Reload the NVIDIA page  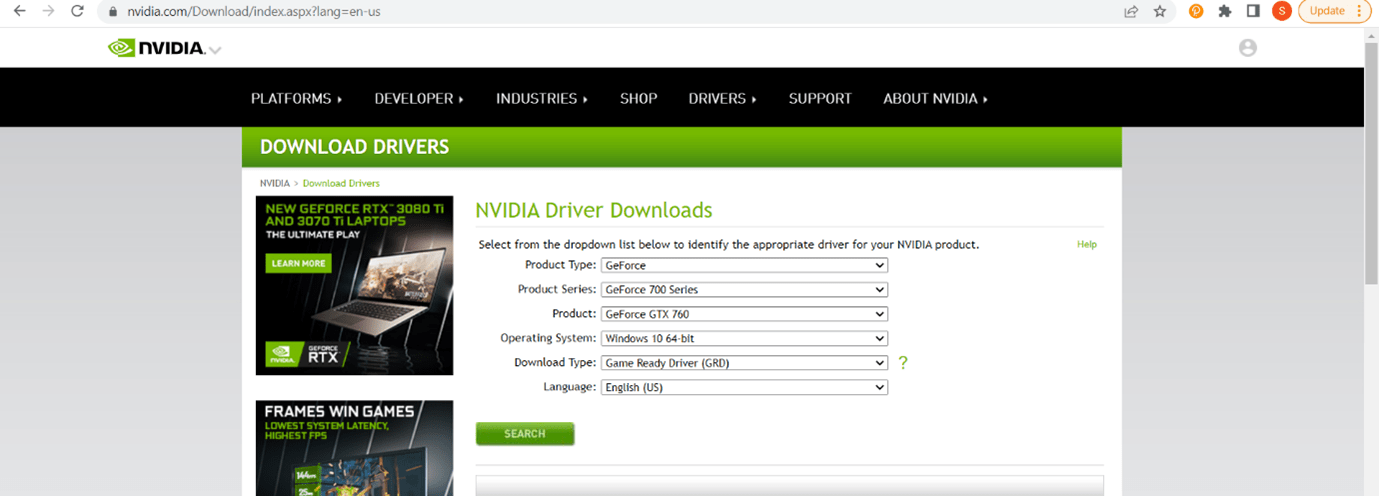coord(77,11)
